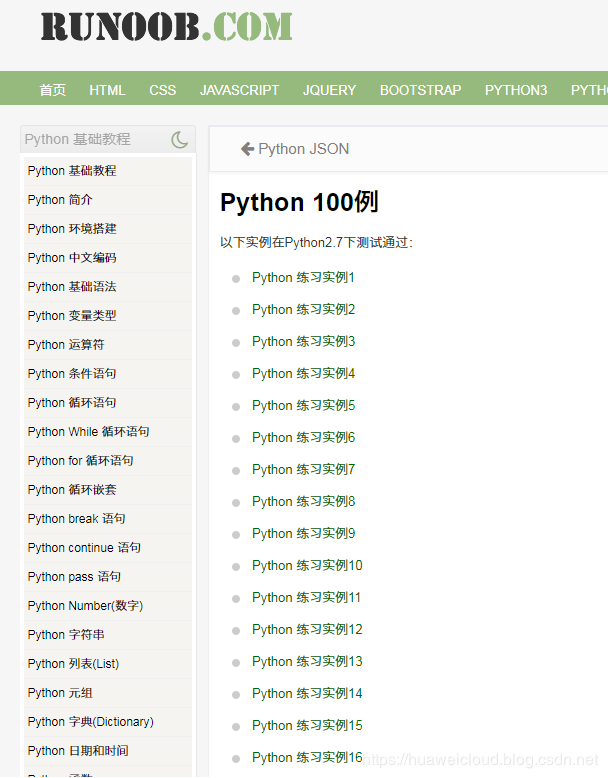The height and width of the screenshot is (778, 608).
Task: Open Python 练习实例15 link
Action: point(307,725)
